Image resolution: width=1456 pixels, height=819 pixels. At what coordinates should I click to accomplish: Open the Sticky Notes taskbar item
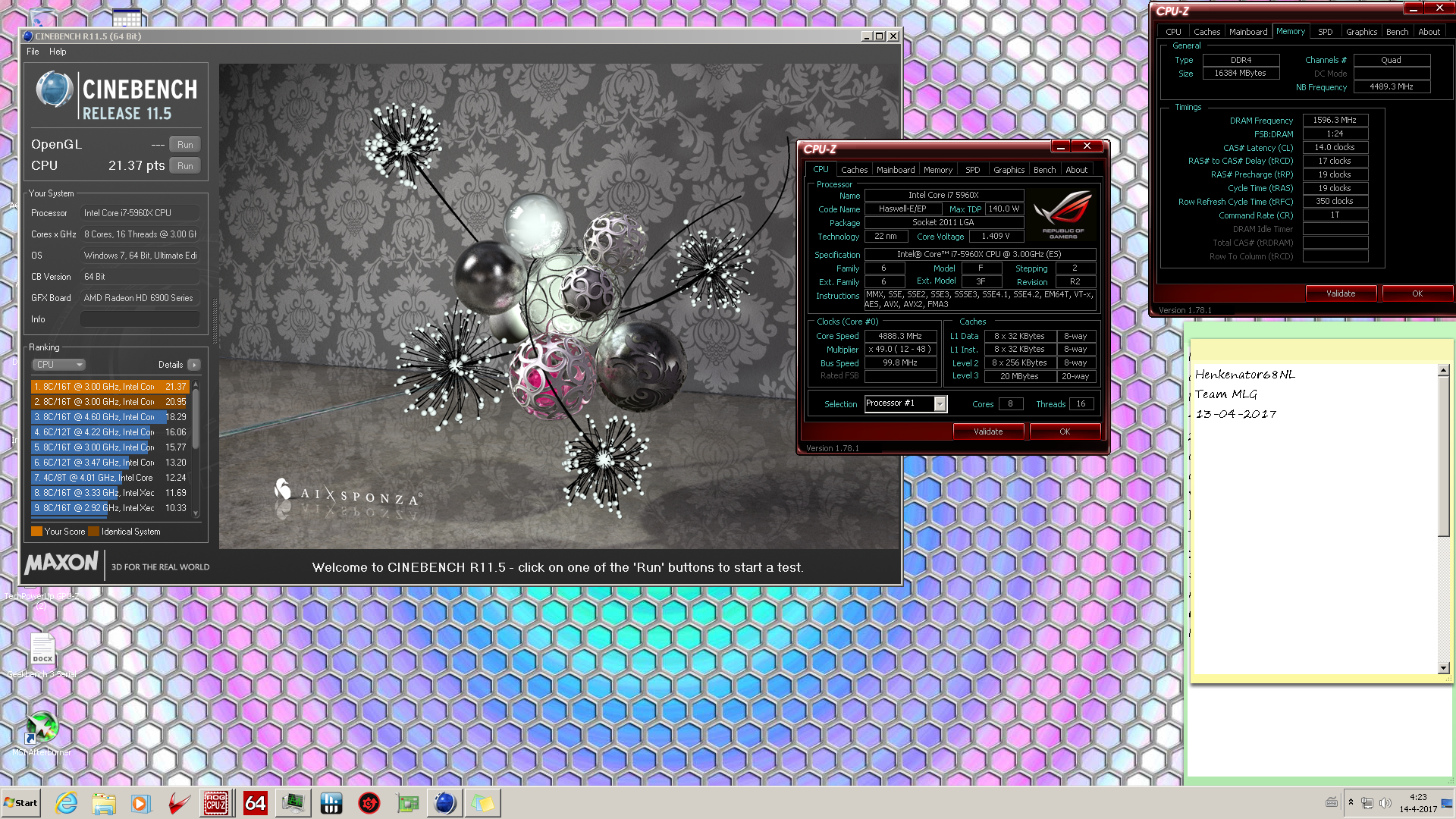(483, 803)
